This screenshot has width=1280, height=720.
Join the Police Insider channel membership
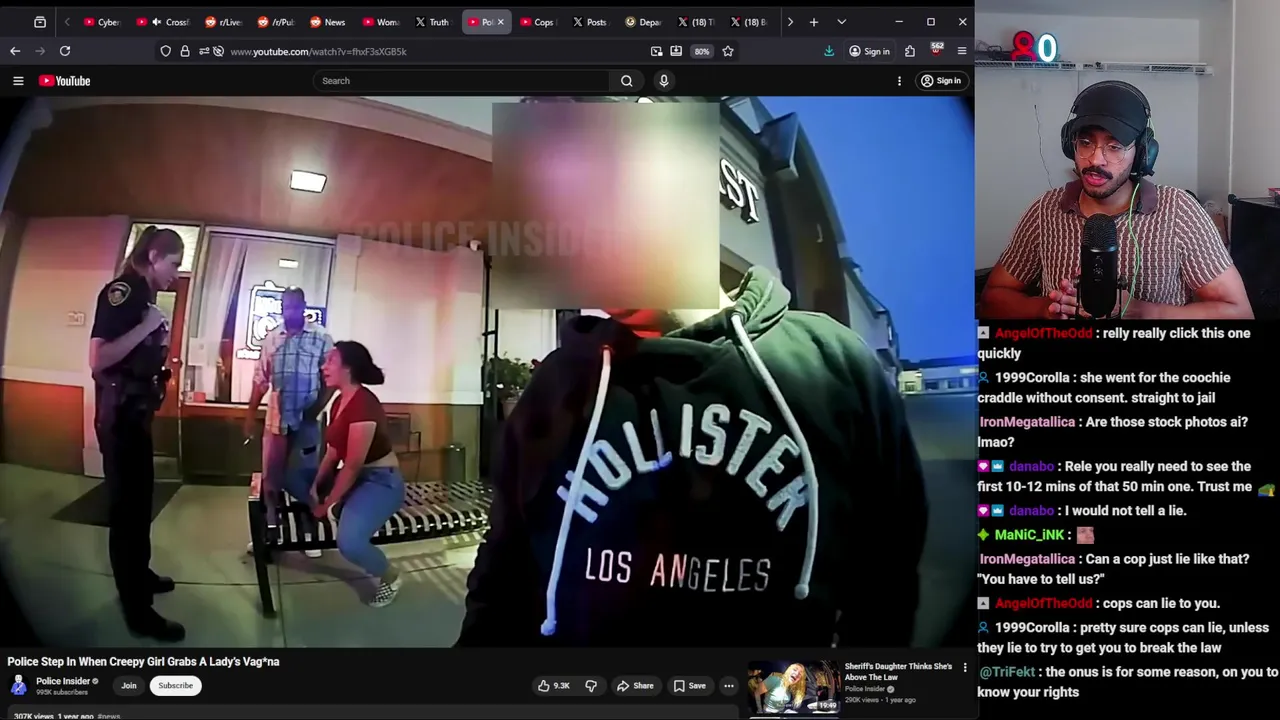[x=129, y=685]
